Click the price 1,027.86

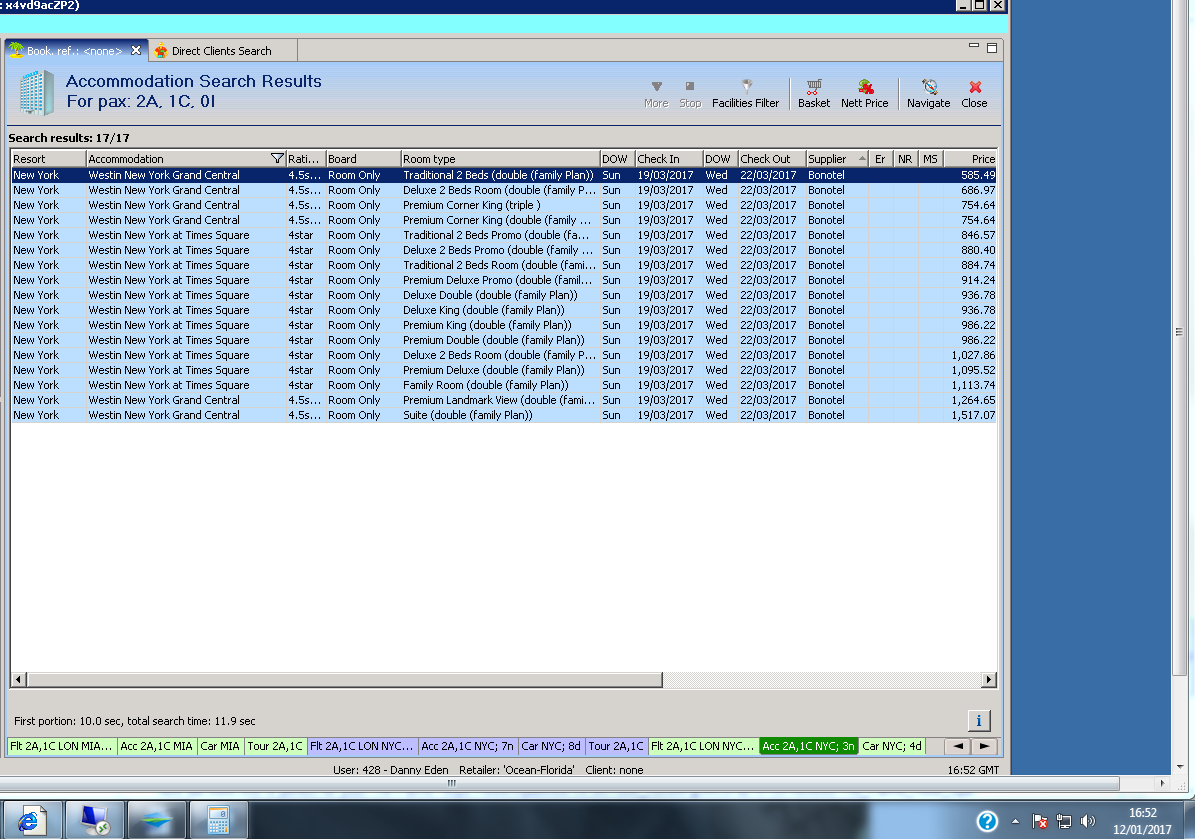pos(973,355)
